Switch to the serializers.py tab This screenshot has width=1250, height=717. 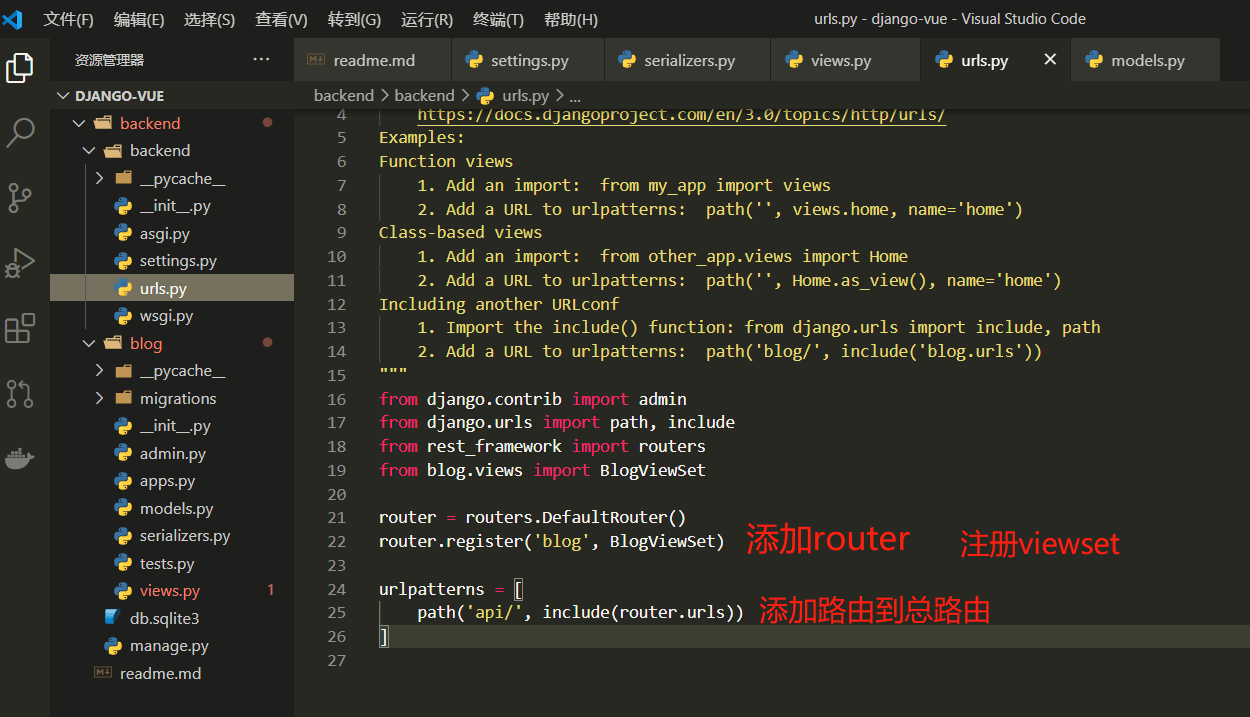click(x=687, y=60)
